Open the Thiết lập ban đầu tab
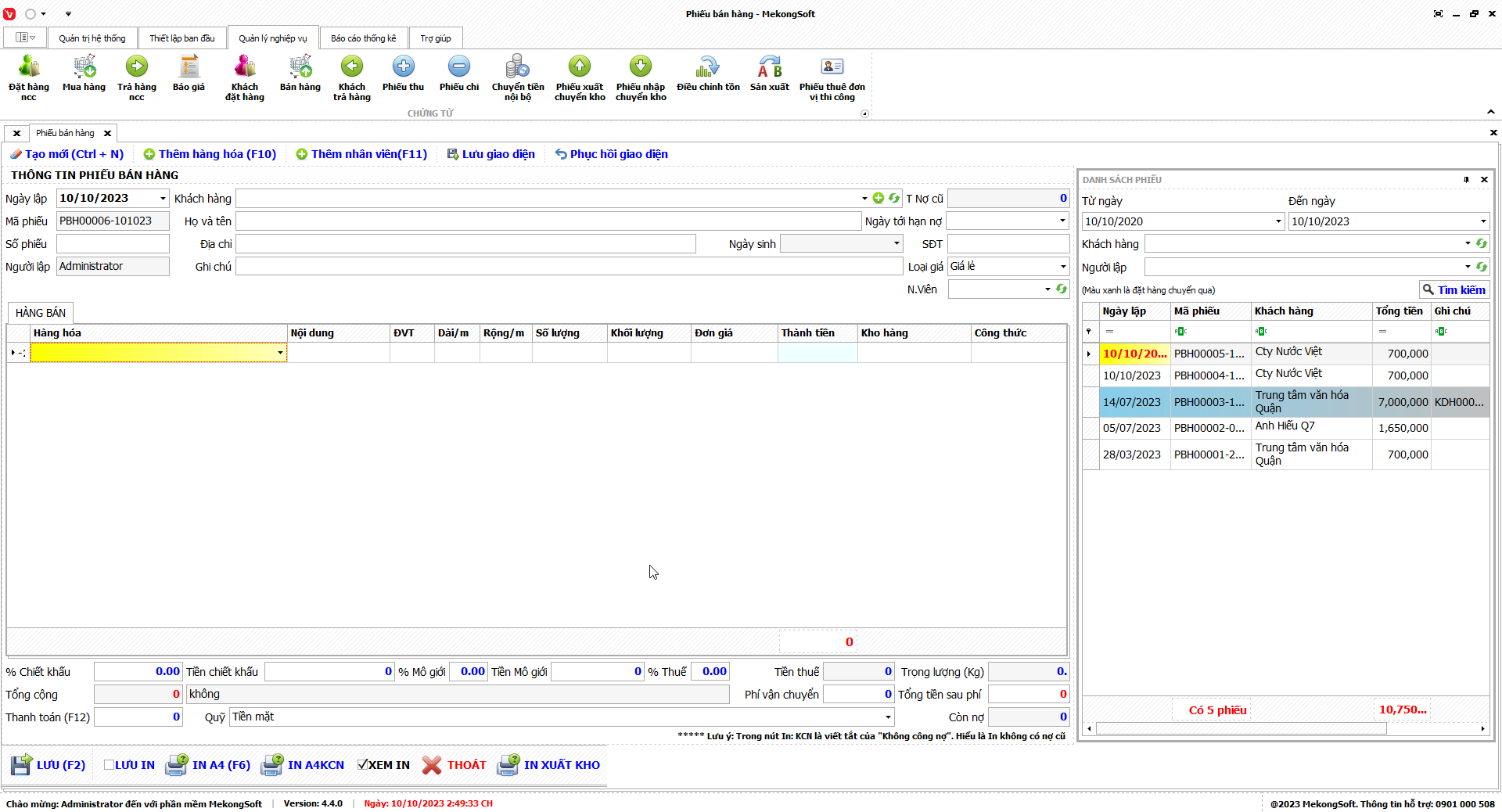This screenshot has width=1502, height=812. [x=182, y=38]
